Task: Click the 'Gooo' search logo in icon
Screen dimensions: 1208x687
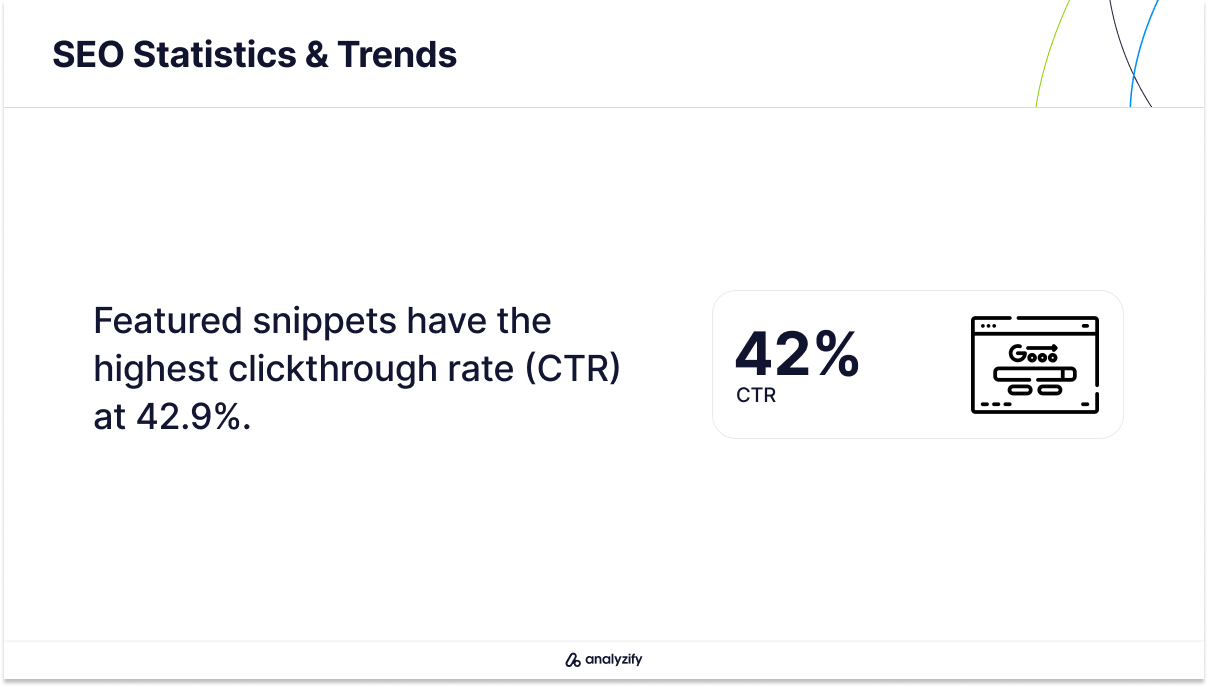Action: (x=1033, y=352)
